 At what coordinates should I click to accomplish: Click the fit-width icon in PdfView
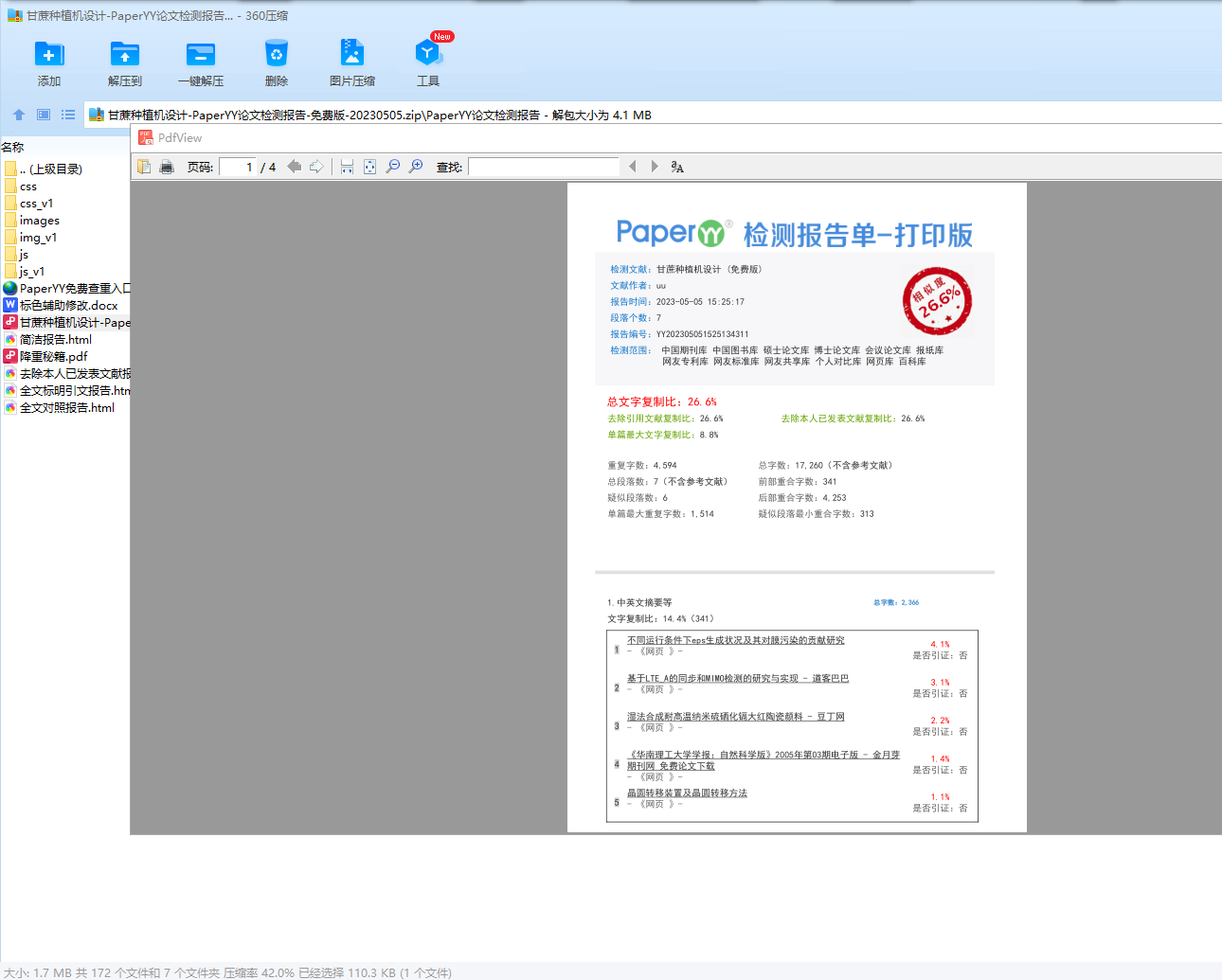click(x=347, y=167)
